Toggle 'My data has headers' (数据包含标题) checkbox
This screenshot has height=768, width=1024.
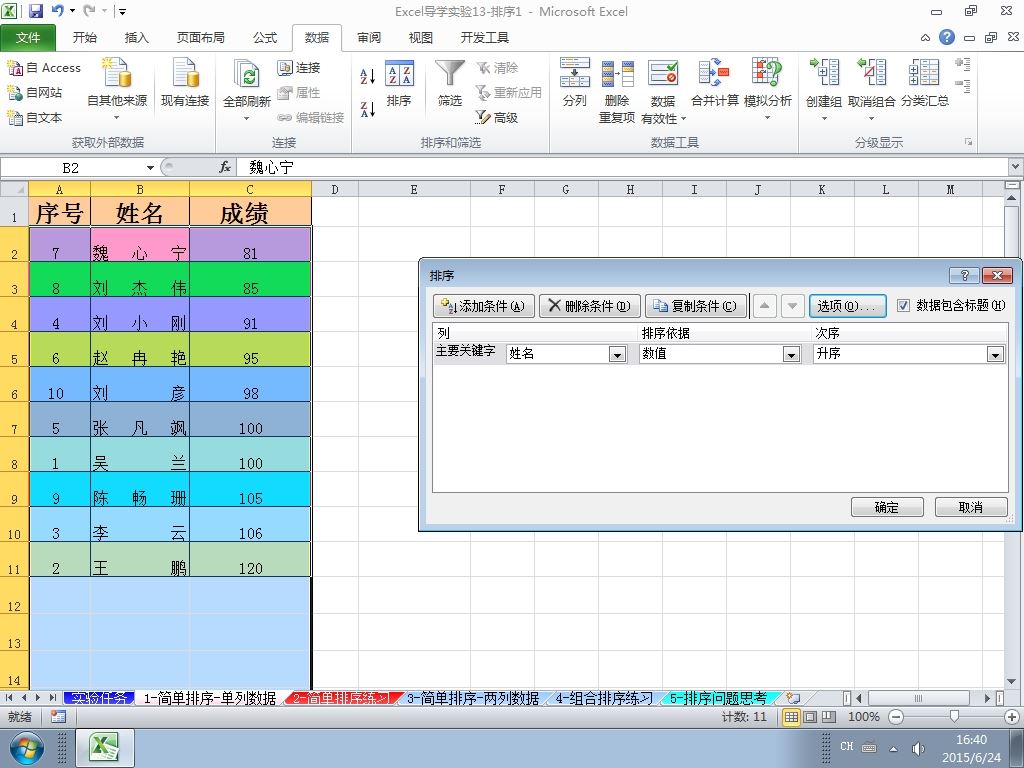(x=903, y=305)
